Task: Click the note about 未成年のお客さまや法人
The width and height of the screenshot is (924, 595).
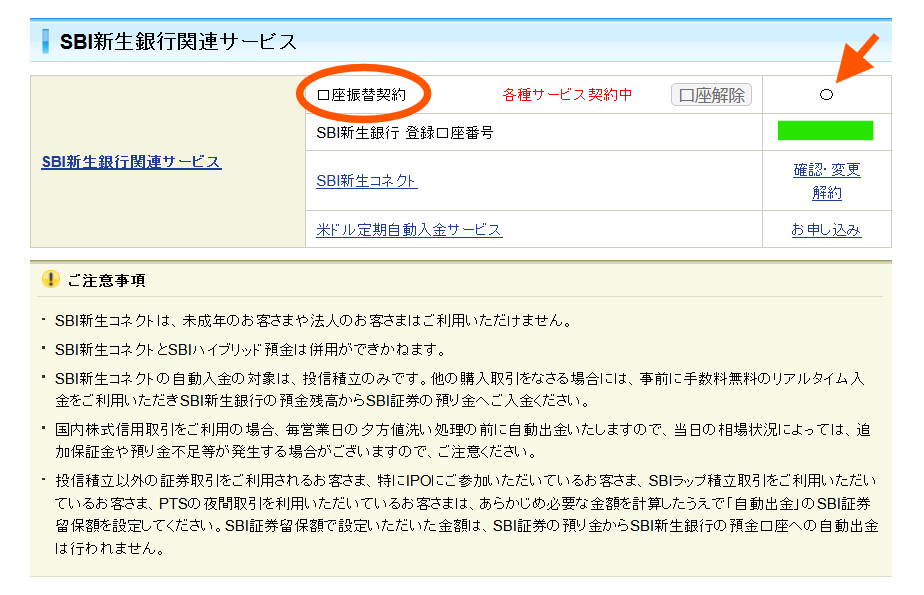Action: coord(314,320)
